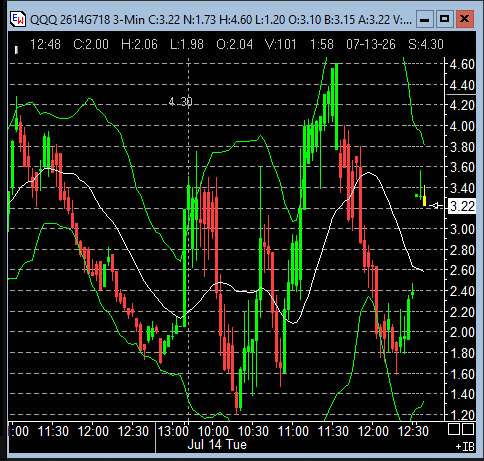Viewport: 484px width, 461px height.
Task: Click the S:4.30 study value readout
Action: tap(426, 44)
